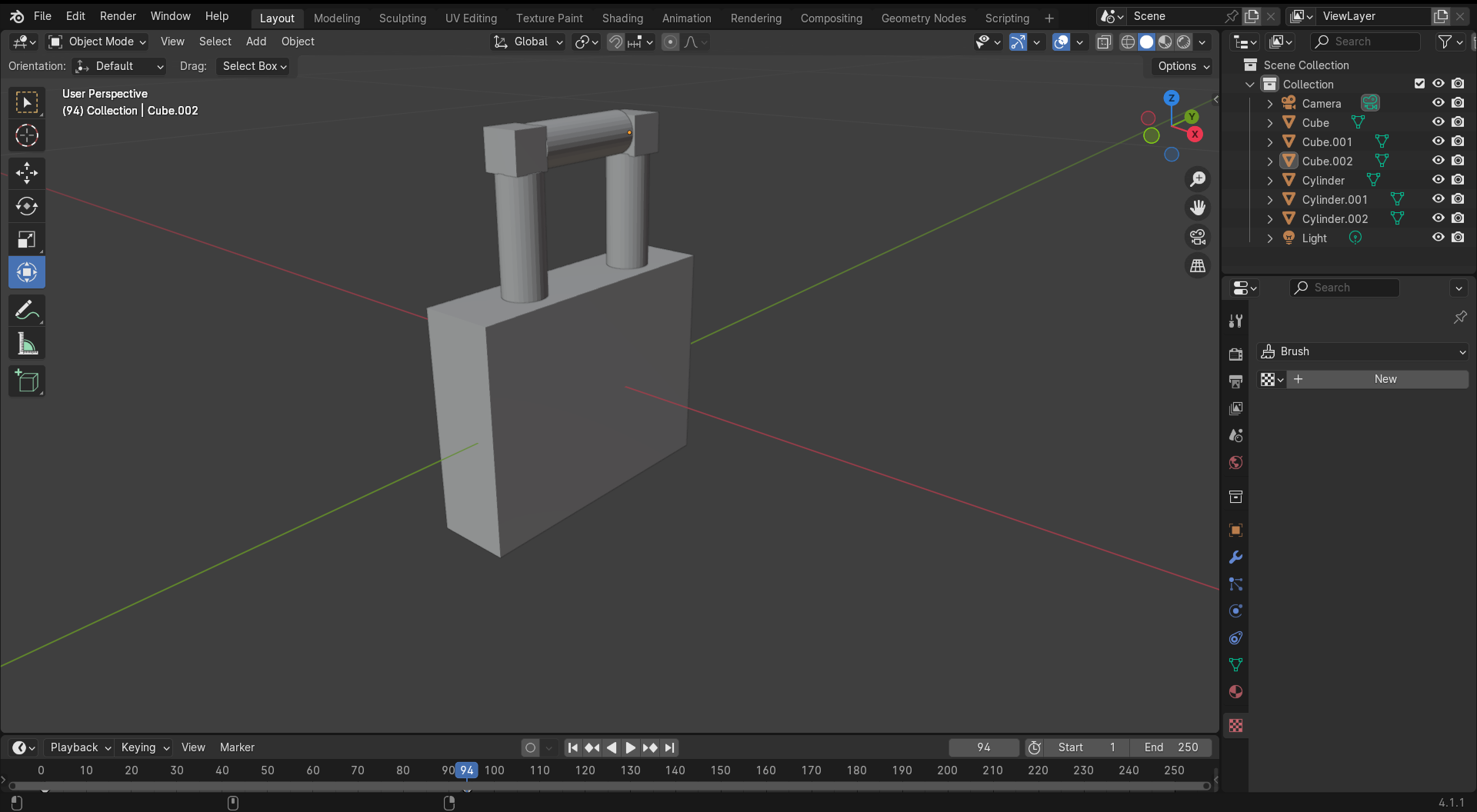Activate the 3D Cursor tool
The height and width of the screenshot is (812, 1477).
(x=27, y=135)
